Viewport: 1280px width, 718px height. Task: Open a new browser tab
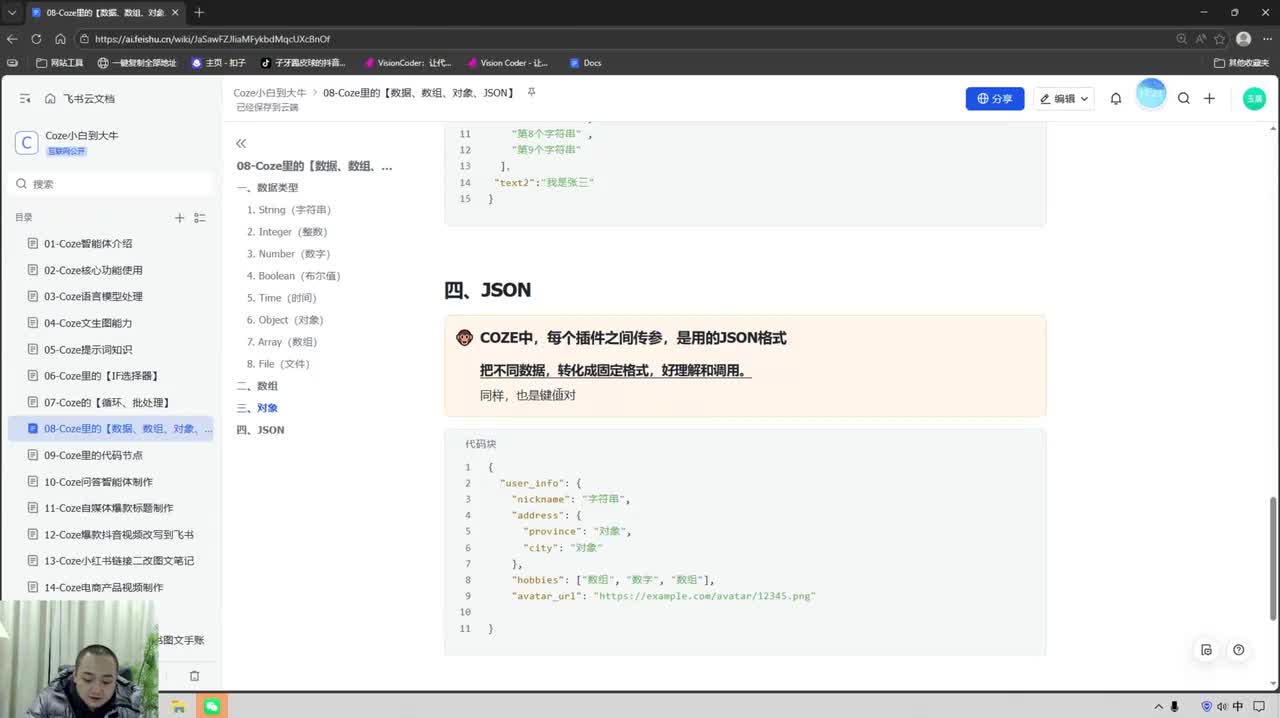[199, 12]
